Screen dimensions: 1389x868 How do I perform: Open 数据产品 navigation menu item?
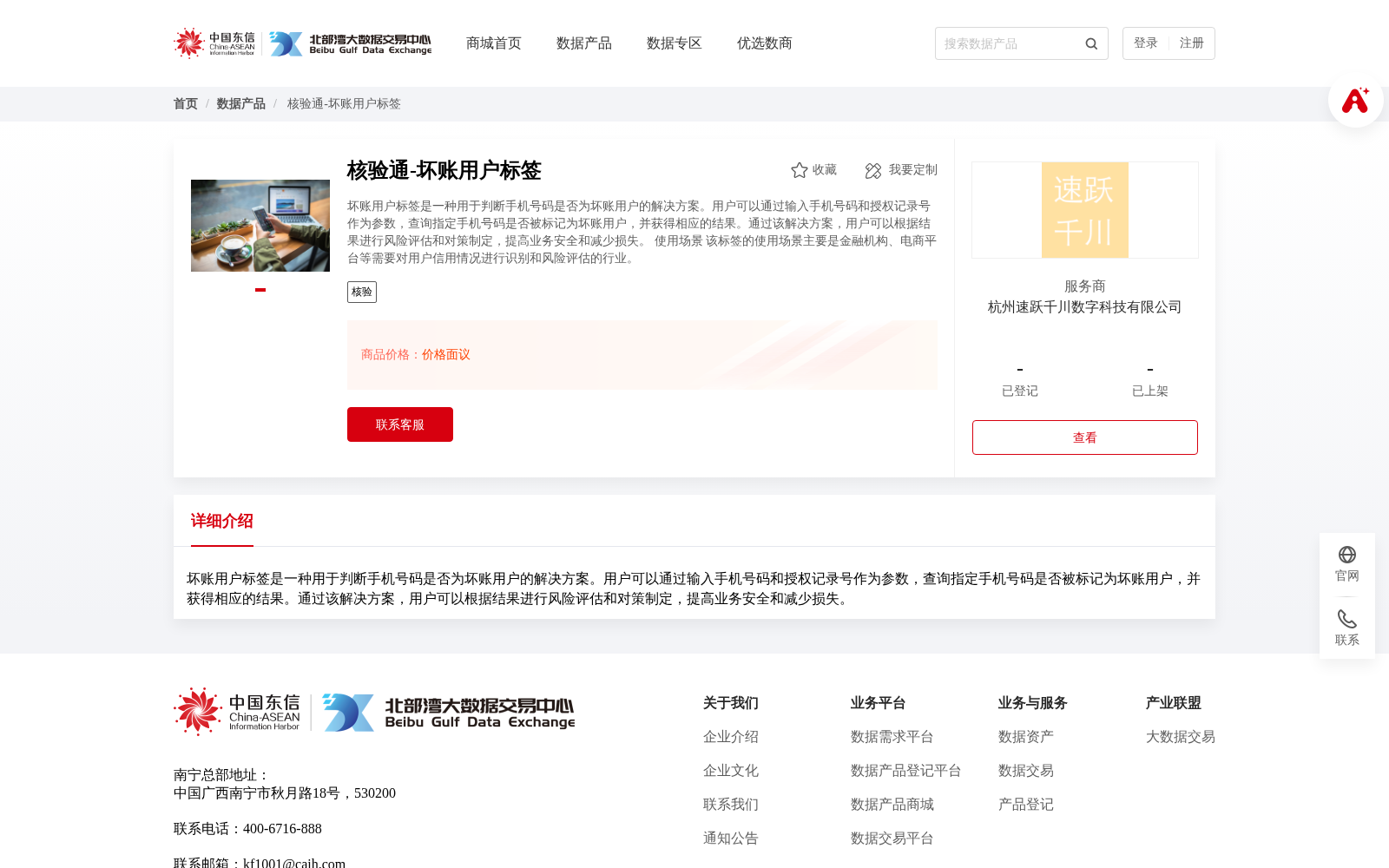[x=584, y=43]
